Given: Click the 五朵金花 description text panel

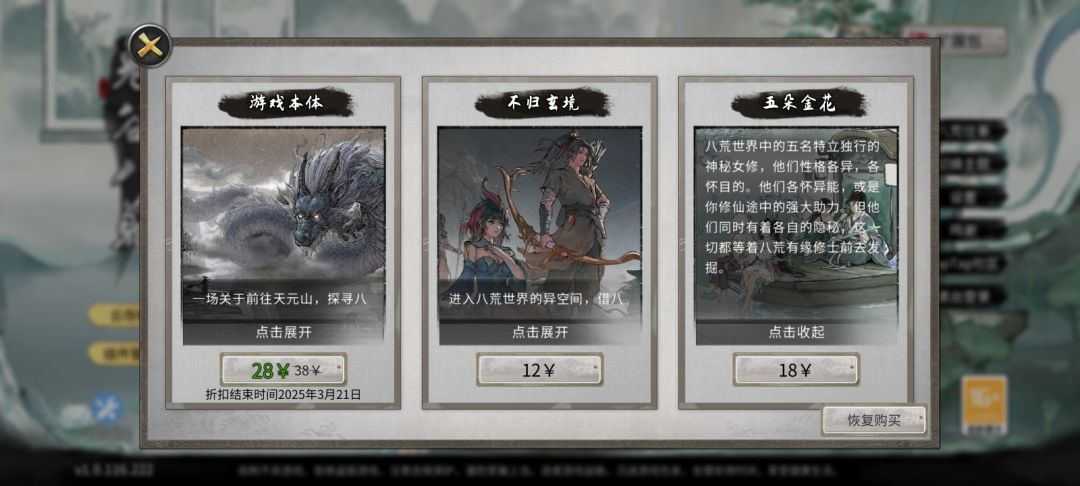Looking at the screenshot, I should tap(796, 207).
